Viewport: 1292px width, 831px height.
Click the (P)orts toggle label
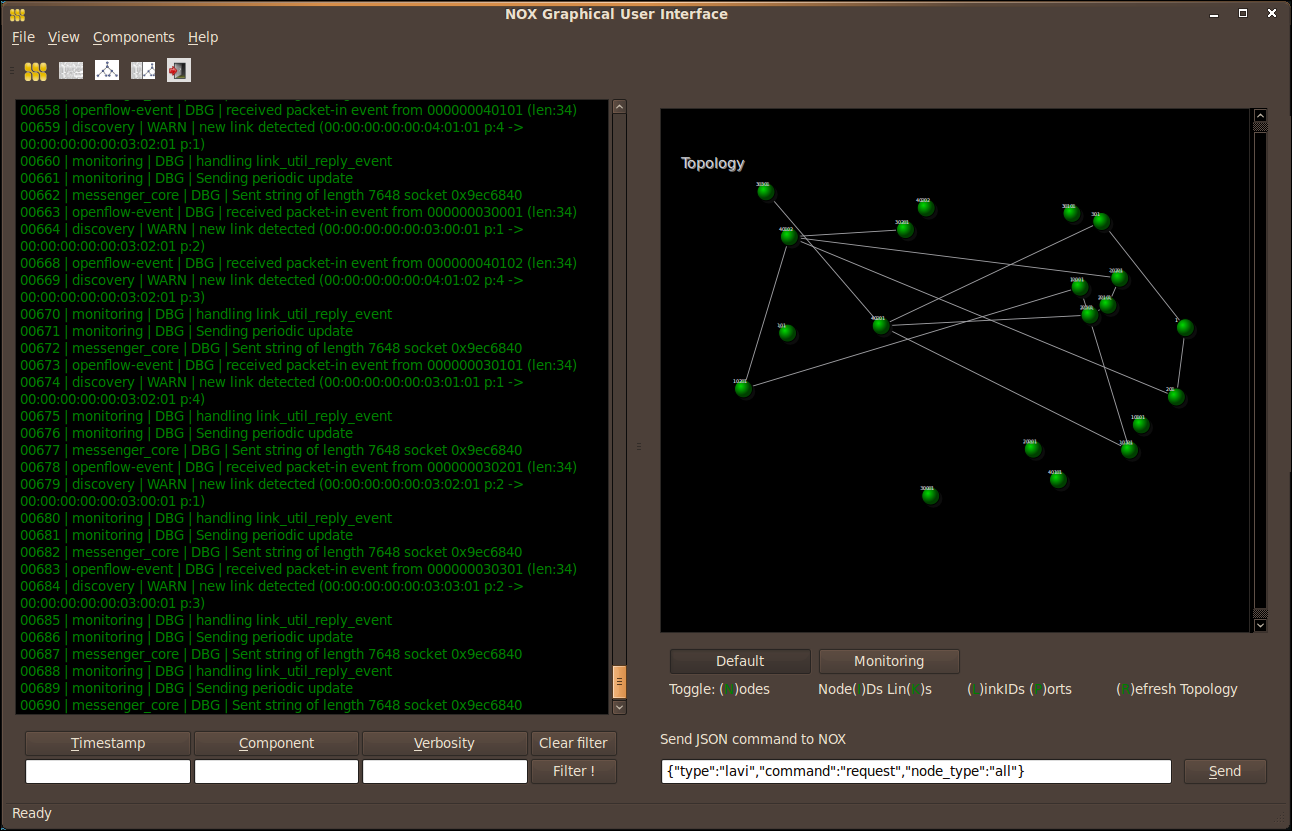tap(1050, 689)
